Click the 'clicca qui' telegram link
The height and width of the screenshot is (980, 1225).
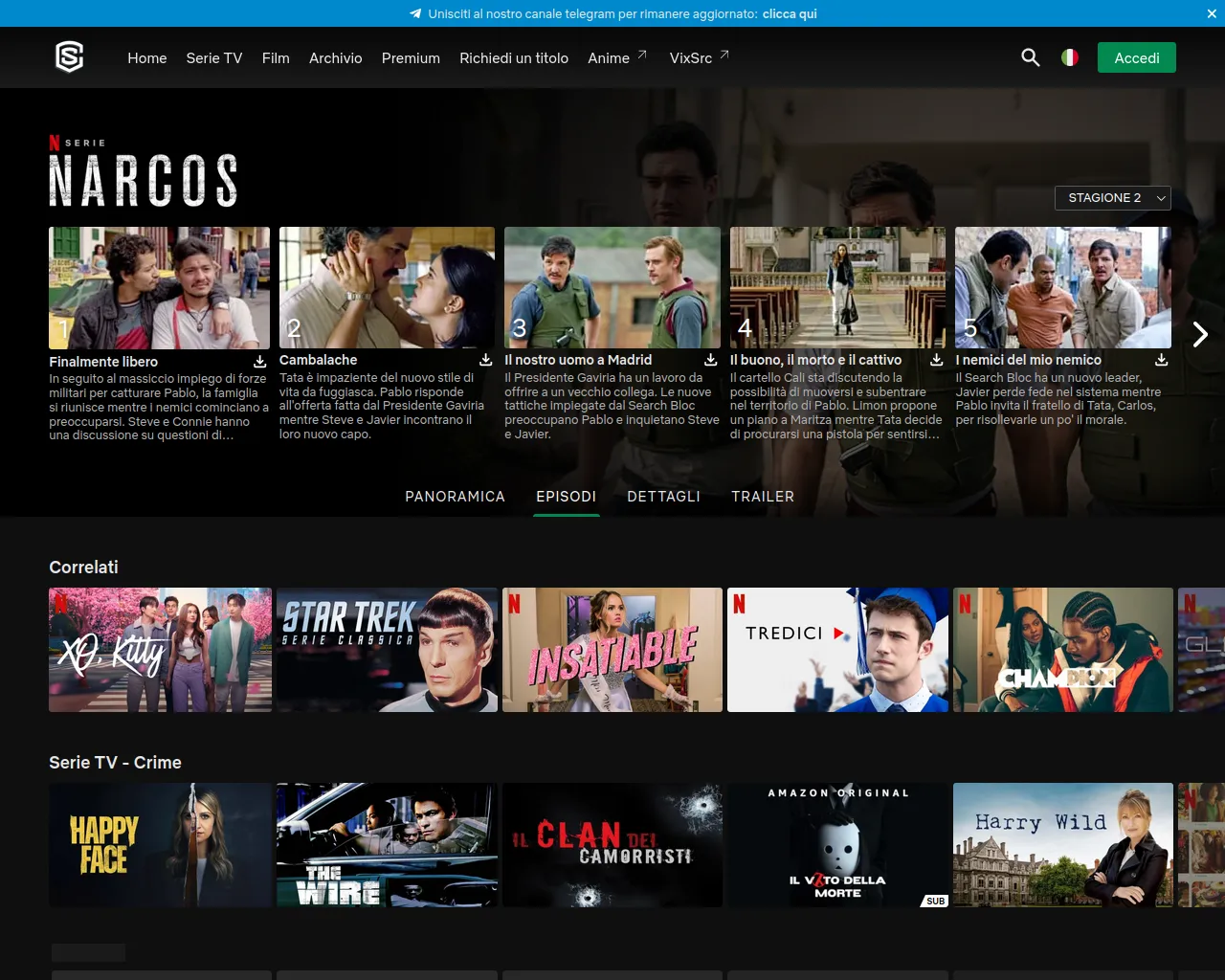790,14
